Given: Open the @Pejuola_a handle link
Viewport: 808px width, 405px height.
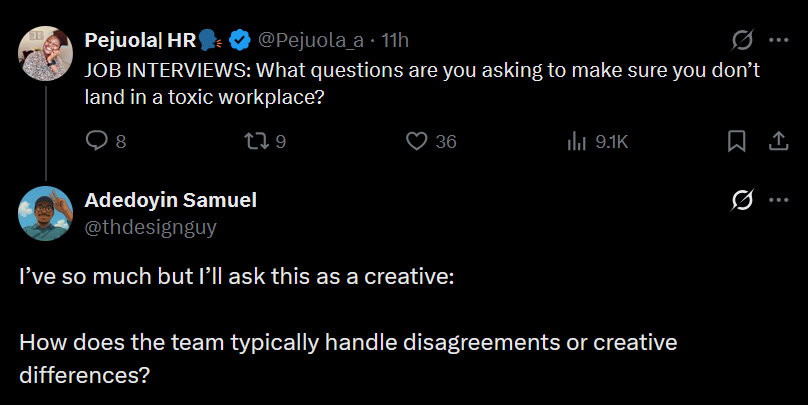Looking at the screenshot, I should click(310, 41).
